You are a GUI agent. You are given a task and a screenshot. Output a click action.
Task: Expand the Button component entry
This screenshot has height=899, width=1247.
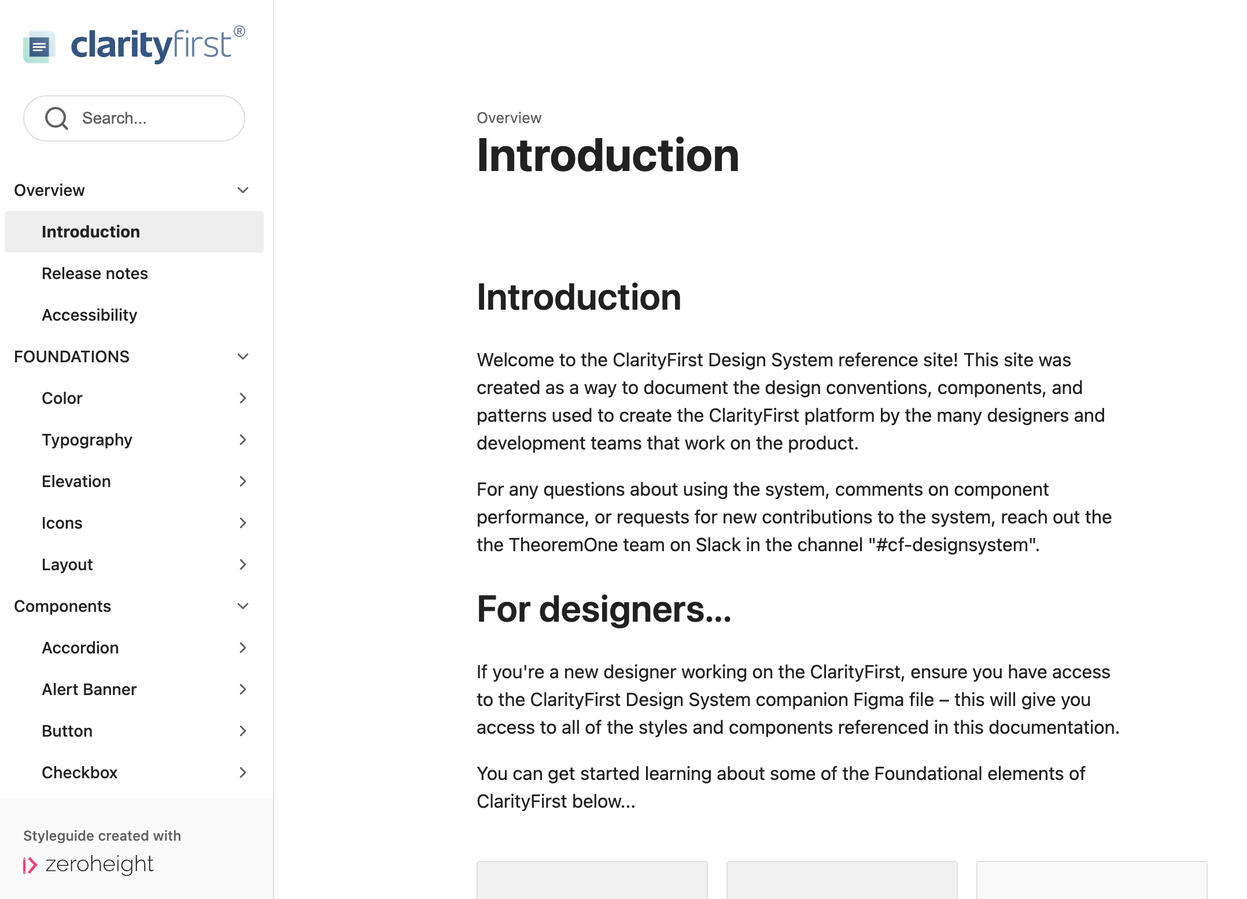click(x=242, y=731)
